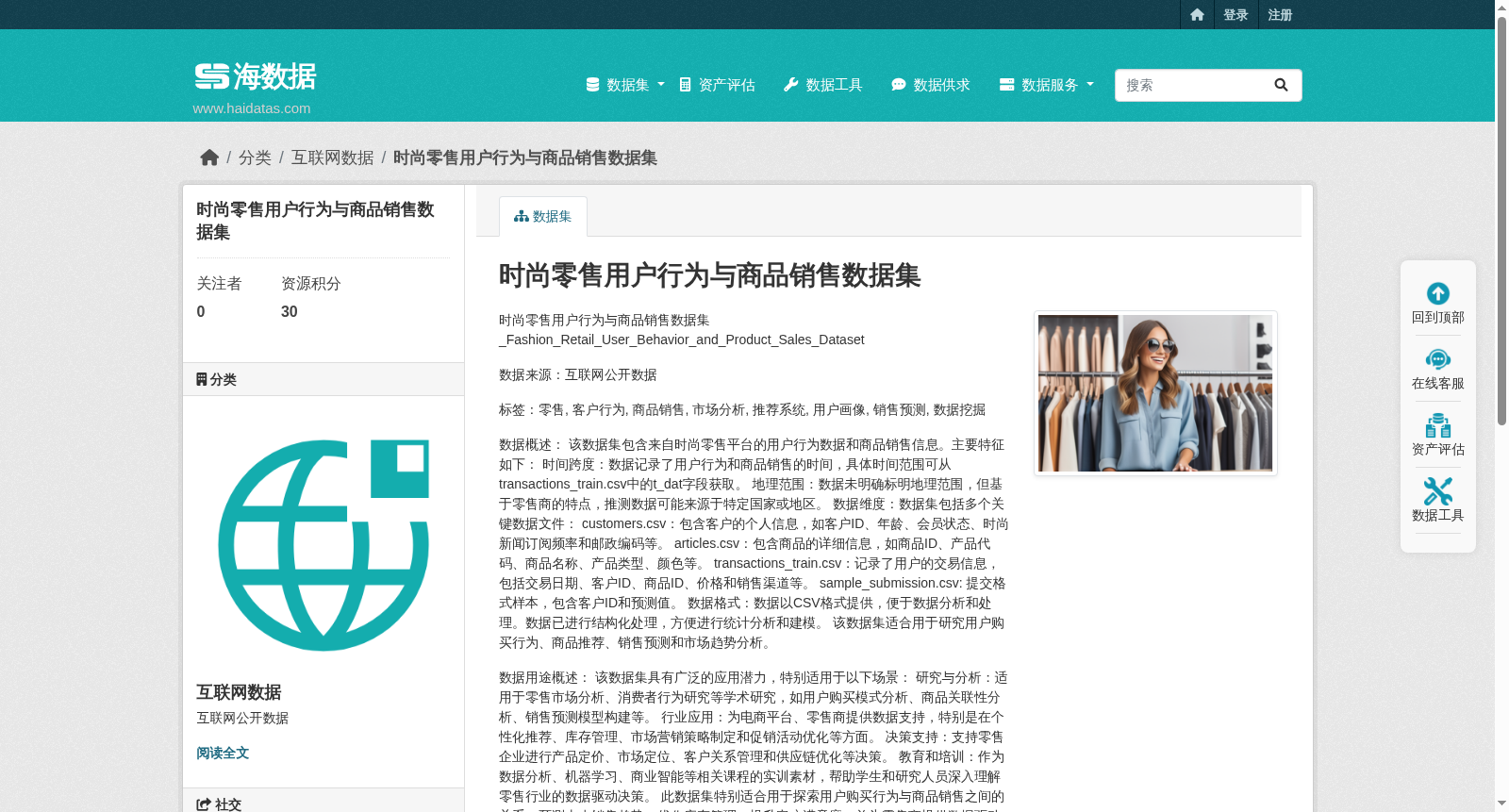Click the home icon in top bar
1509x812 pixels.
1197,14
